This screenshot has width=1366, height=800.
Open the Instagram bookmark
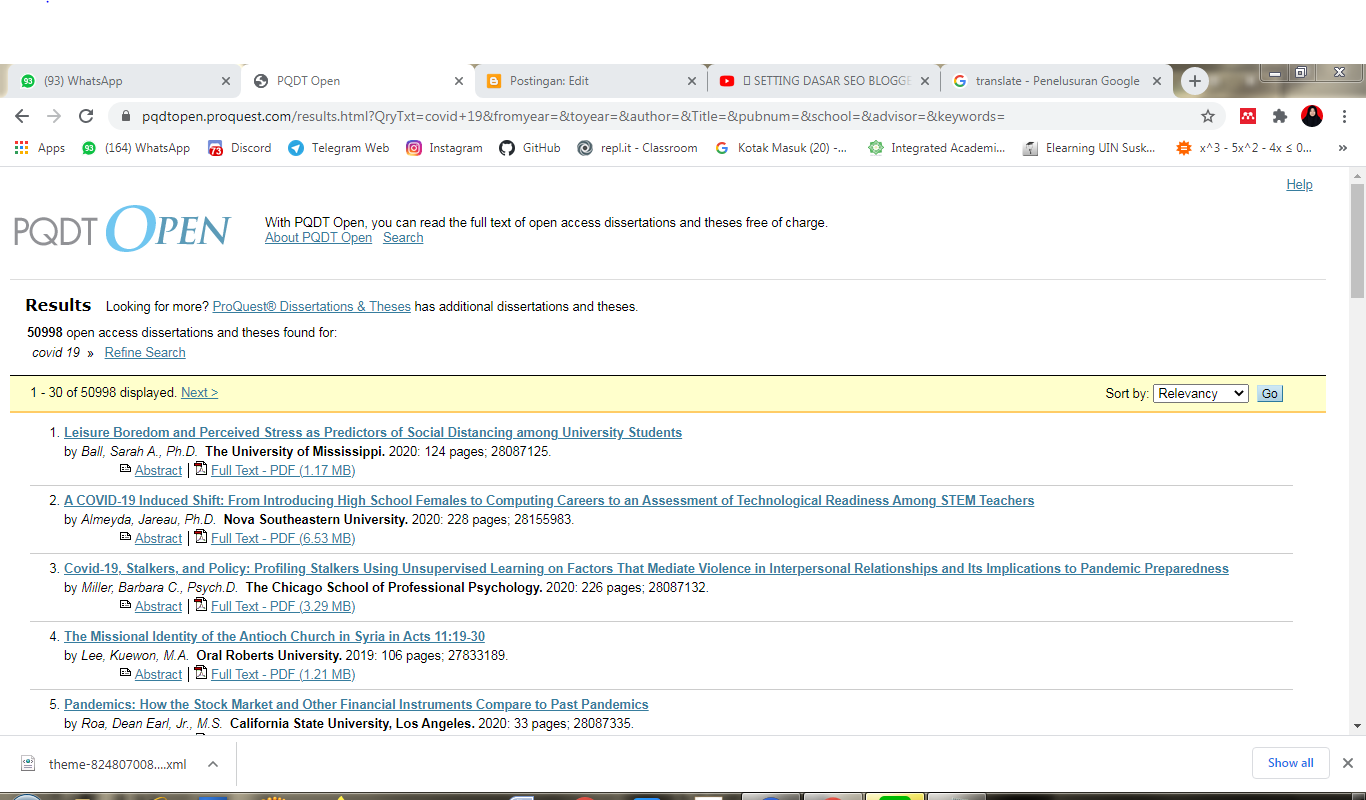(x=445, y=148)
